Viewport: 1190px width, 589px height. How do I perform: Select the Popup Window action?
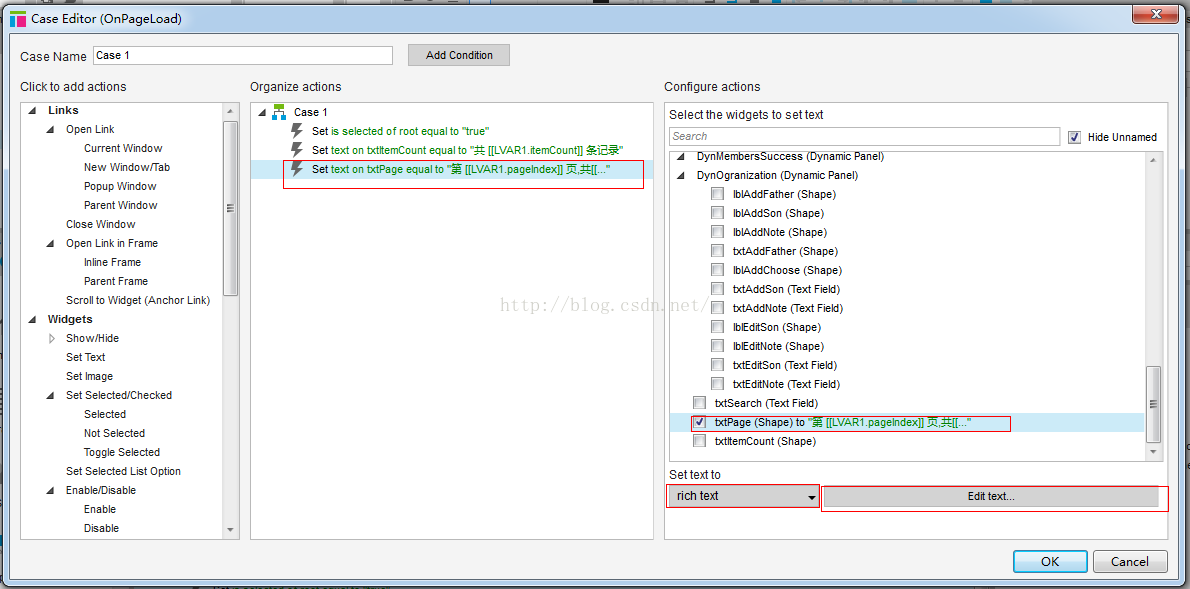(x=120, y=186)
